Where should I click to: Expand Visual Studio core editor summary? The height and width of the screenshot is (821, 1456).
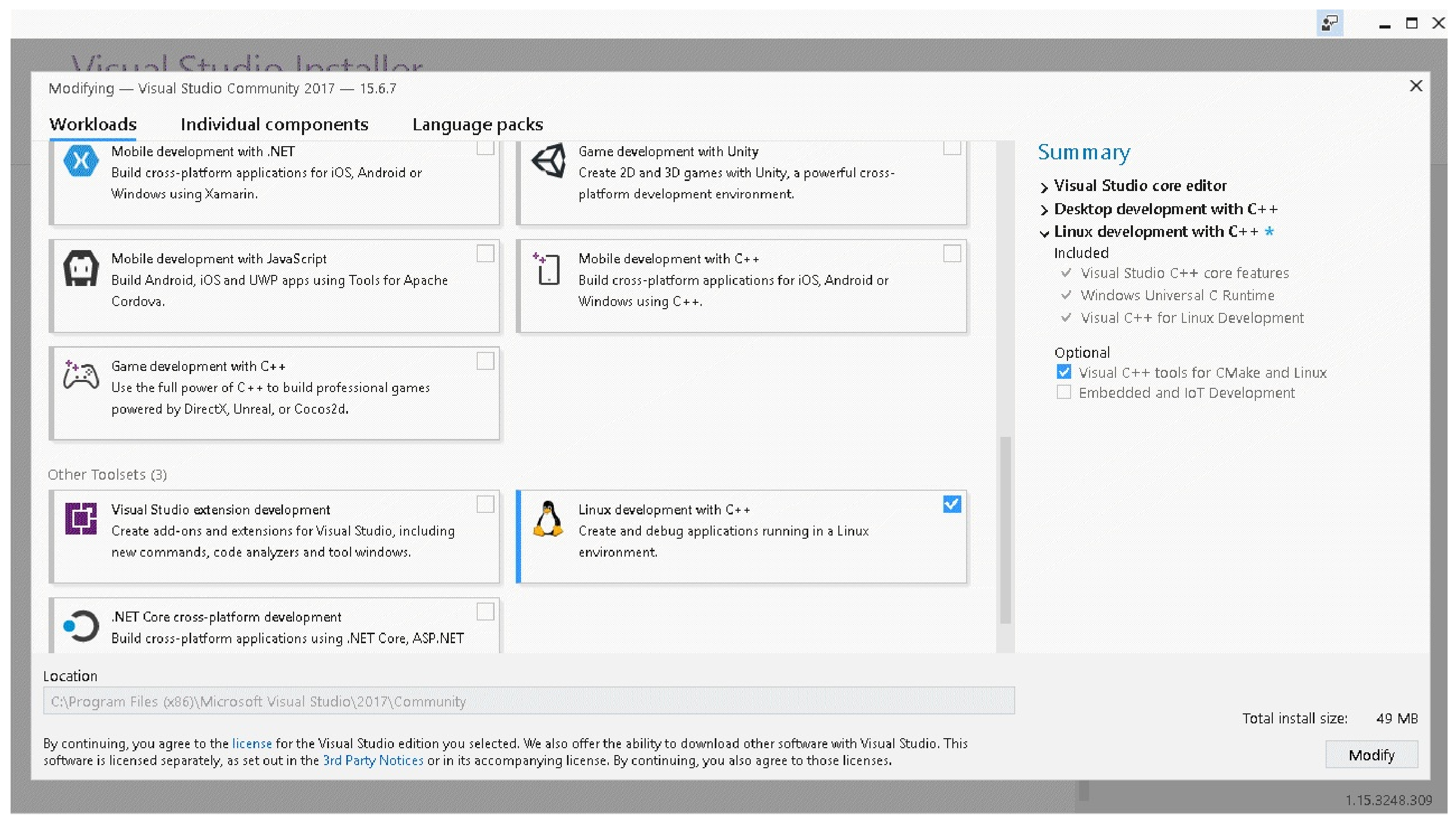click(1044, 187)
